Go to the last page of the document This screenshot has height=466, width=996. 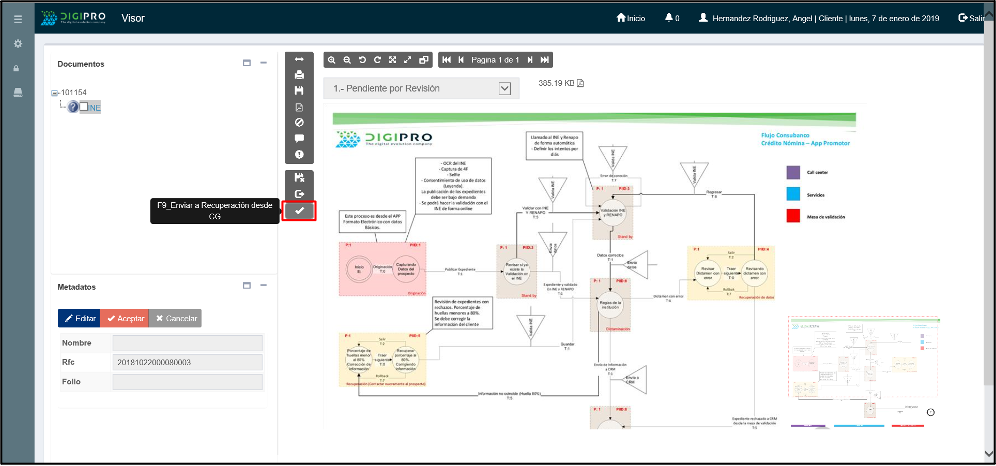[544, 60]
